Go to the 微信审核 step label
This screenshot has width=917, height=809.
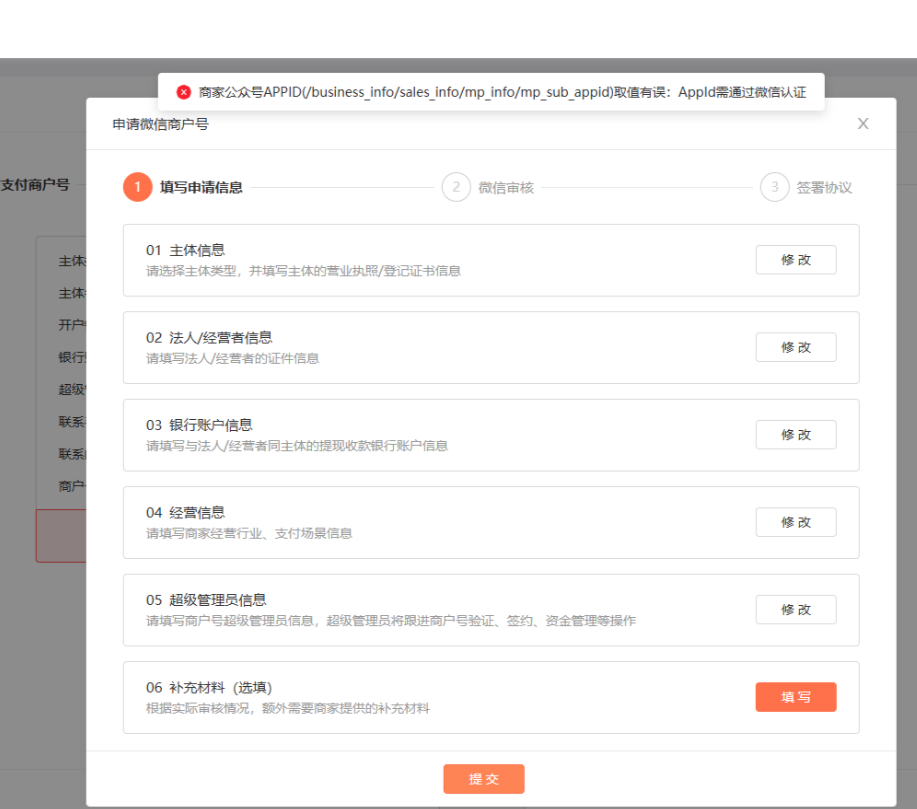[506, 187]
